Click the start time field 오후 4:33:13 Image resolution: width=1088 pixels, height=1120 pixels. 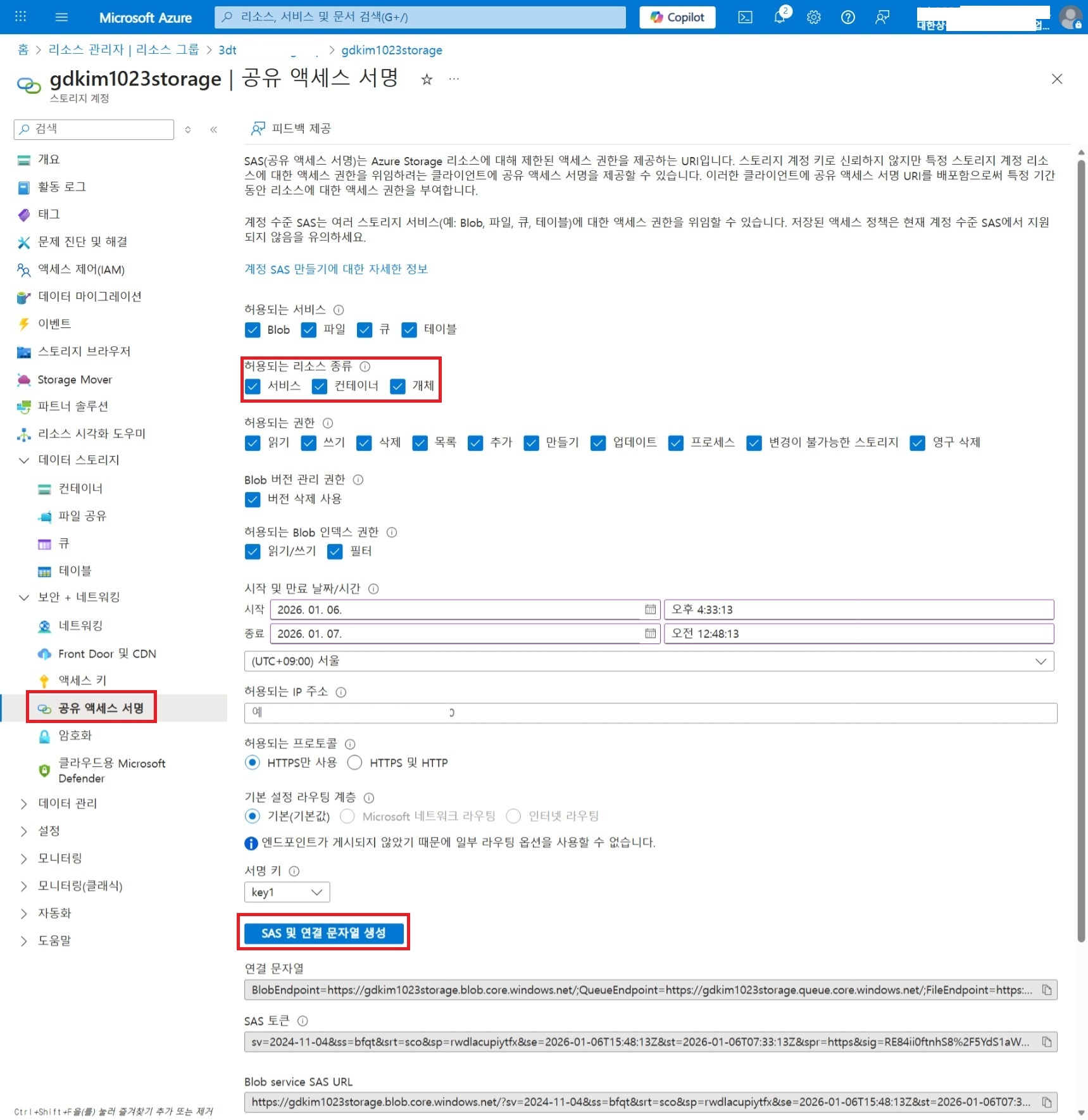pyautogui.click(x=859, y=609)
